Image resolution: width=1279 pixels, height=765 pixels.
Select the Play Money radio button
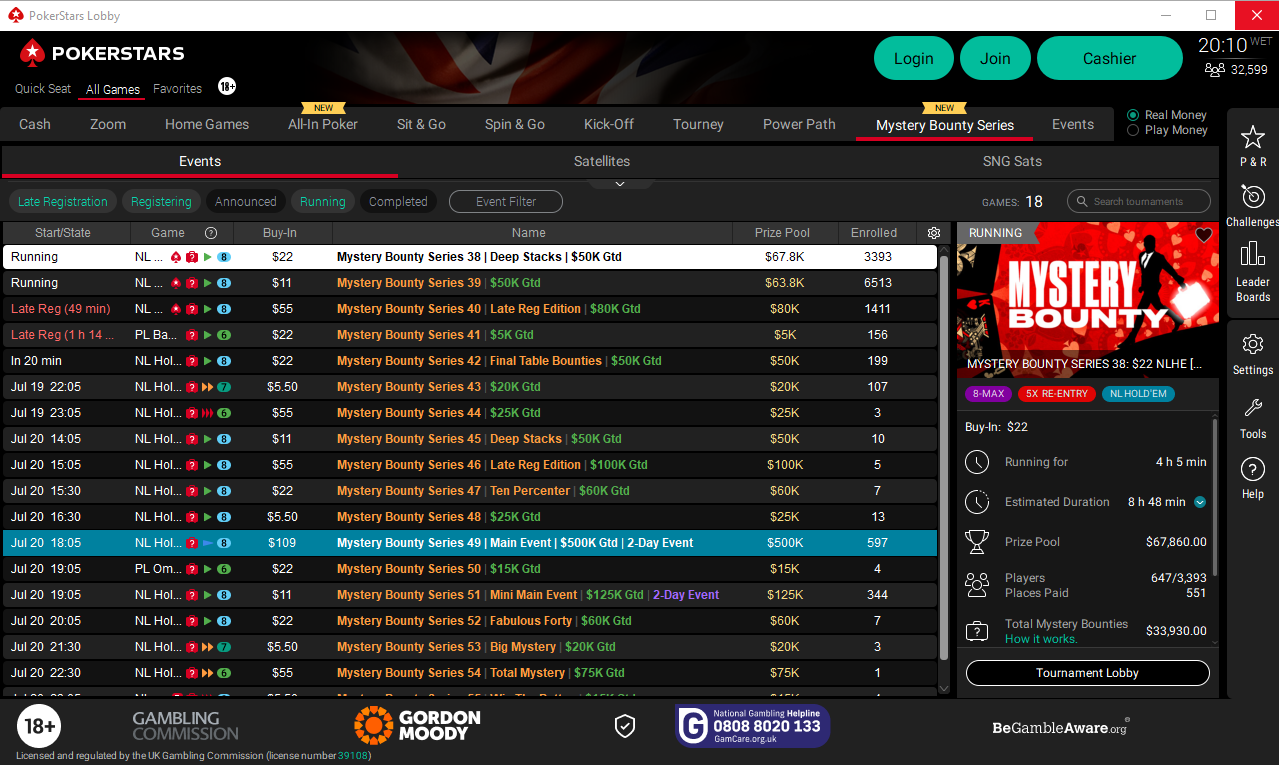click(x=1133, y=130)
